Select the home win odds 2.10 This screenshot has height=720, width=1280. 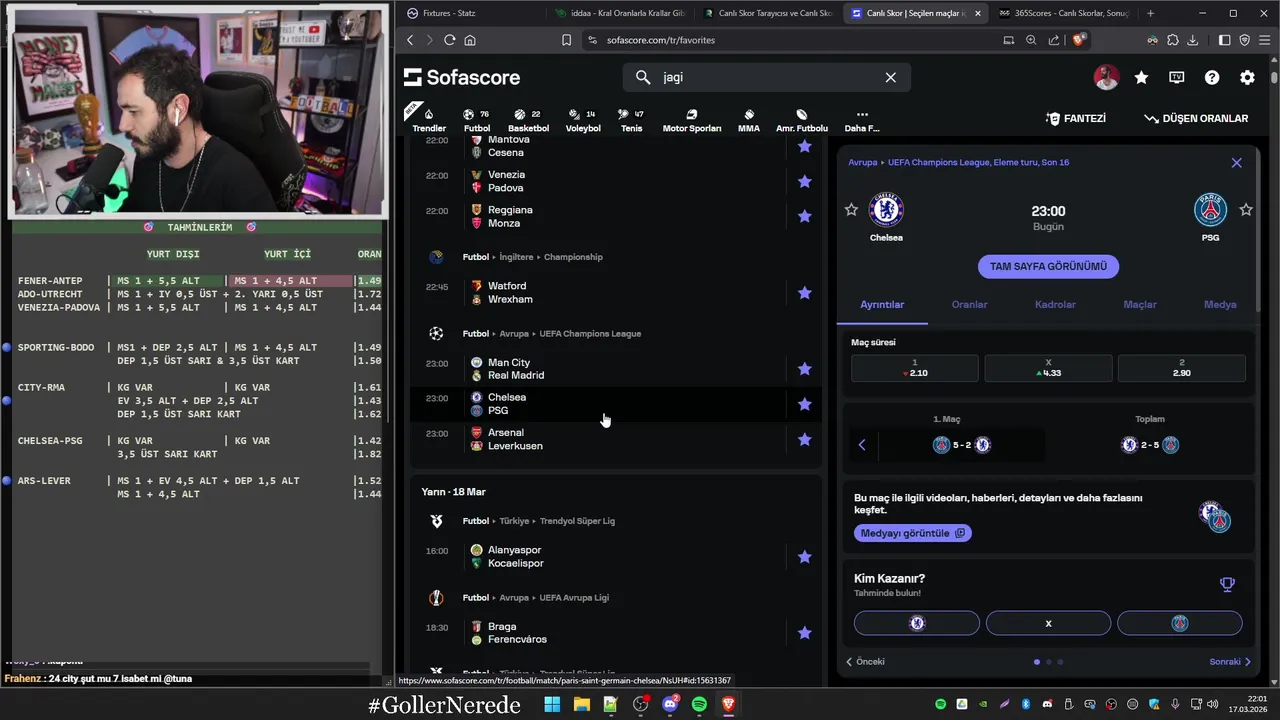(915, 368)
